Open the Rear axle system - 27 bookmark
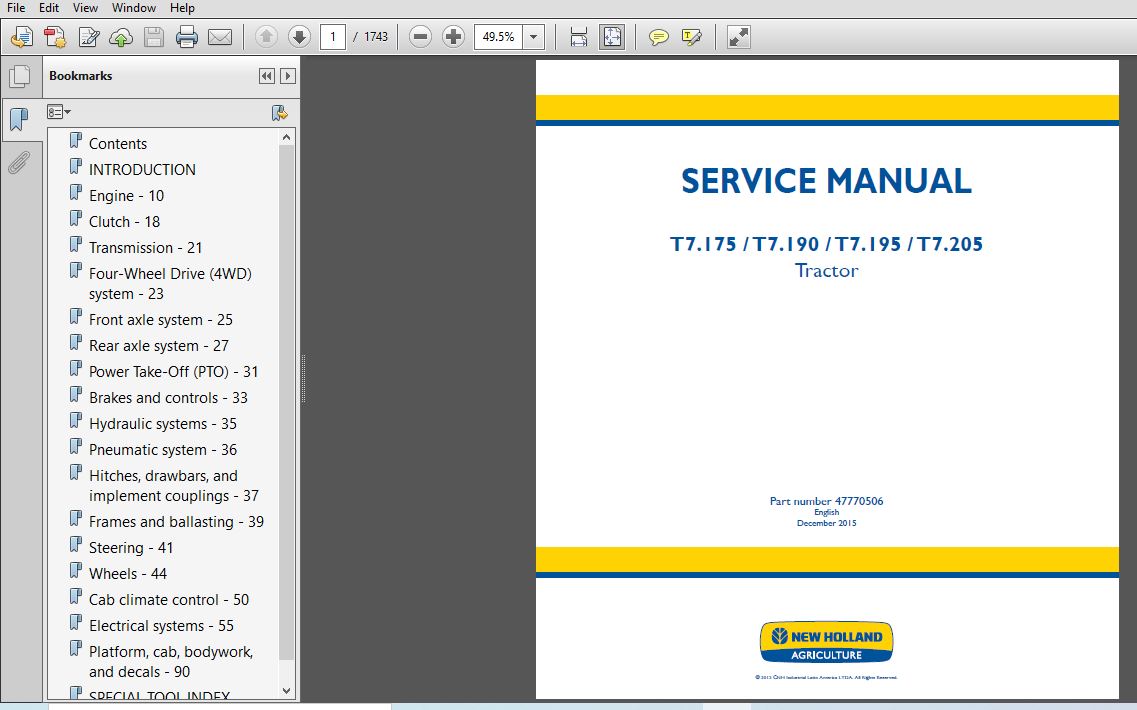Image resolution: width=1137 pixels, height=710 pixels. coord(158,346)
